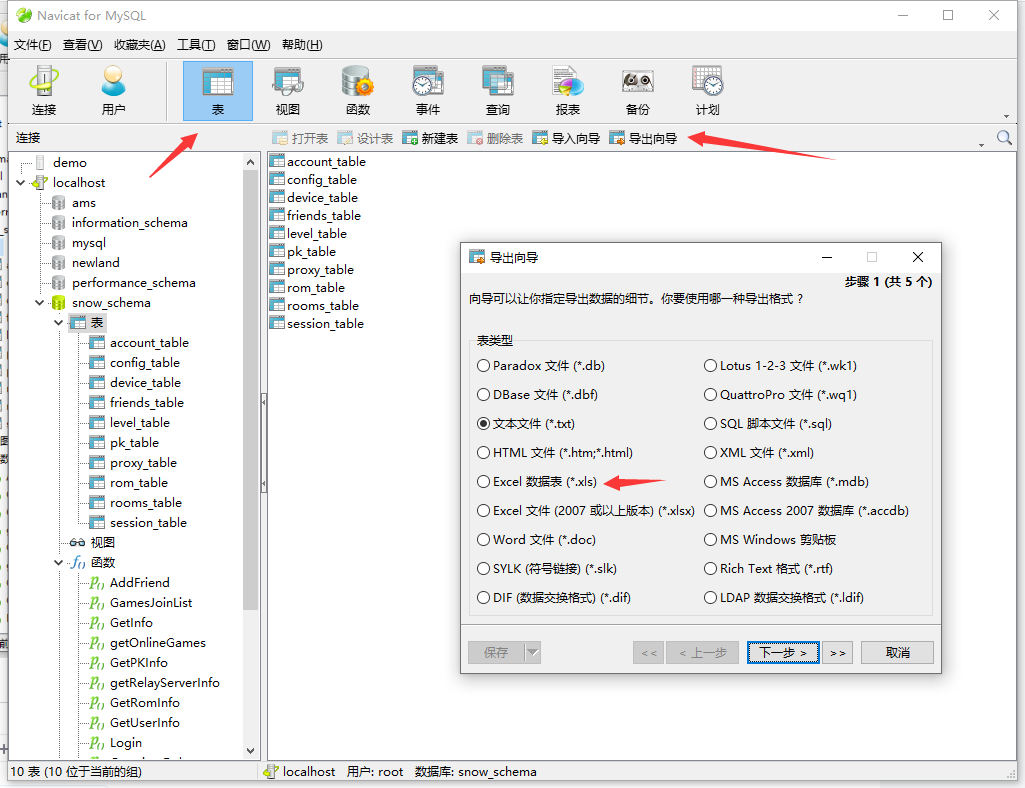1025x788 pixels.
Task: Open the 工具(T) menu
Action: coord(196,44)
